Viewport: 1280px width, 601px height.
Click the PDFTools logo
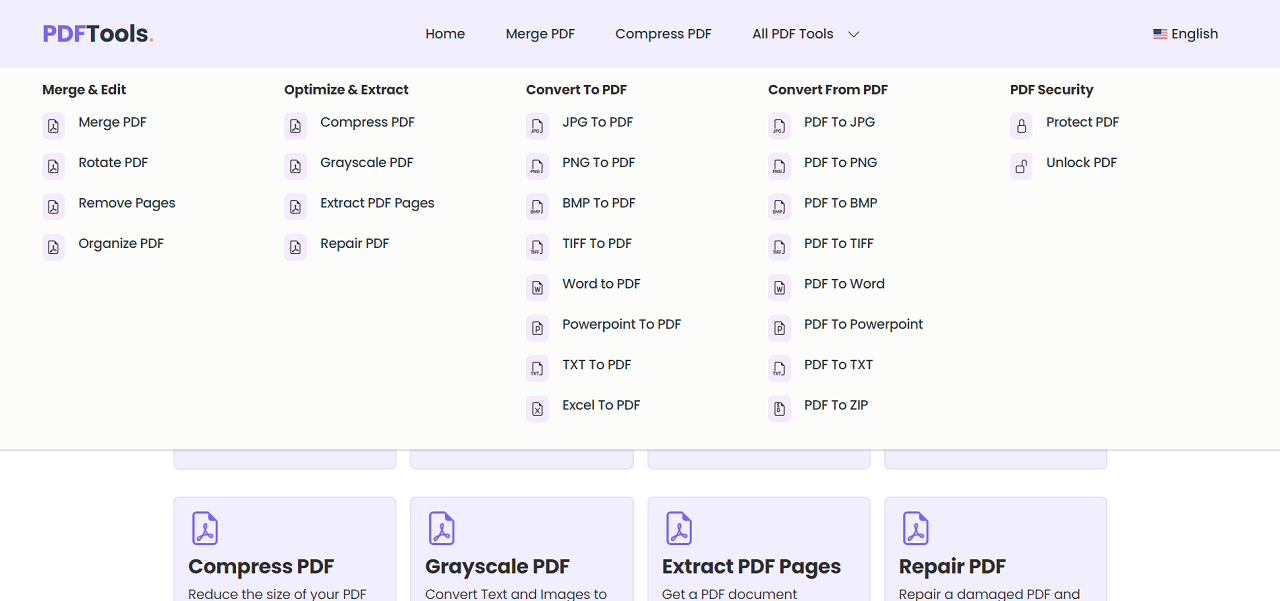97,33
